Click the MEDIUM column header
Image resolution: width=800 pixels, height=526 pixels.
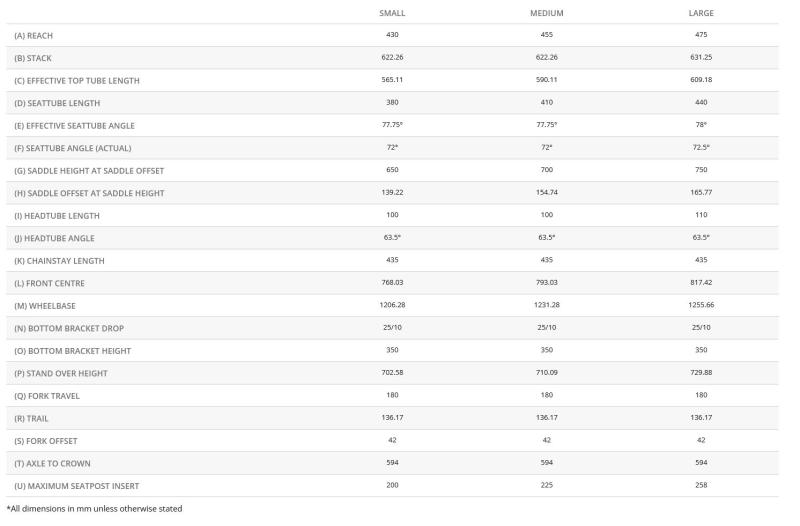(546, 13)
